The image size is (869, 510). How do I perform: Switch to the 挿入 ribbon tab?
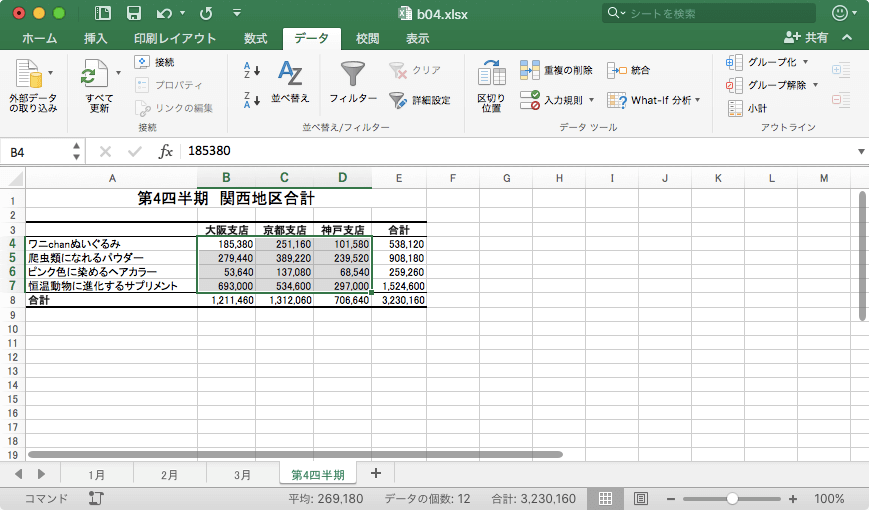click(95, 38)
